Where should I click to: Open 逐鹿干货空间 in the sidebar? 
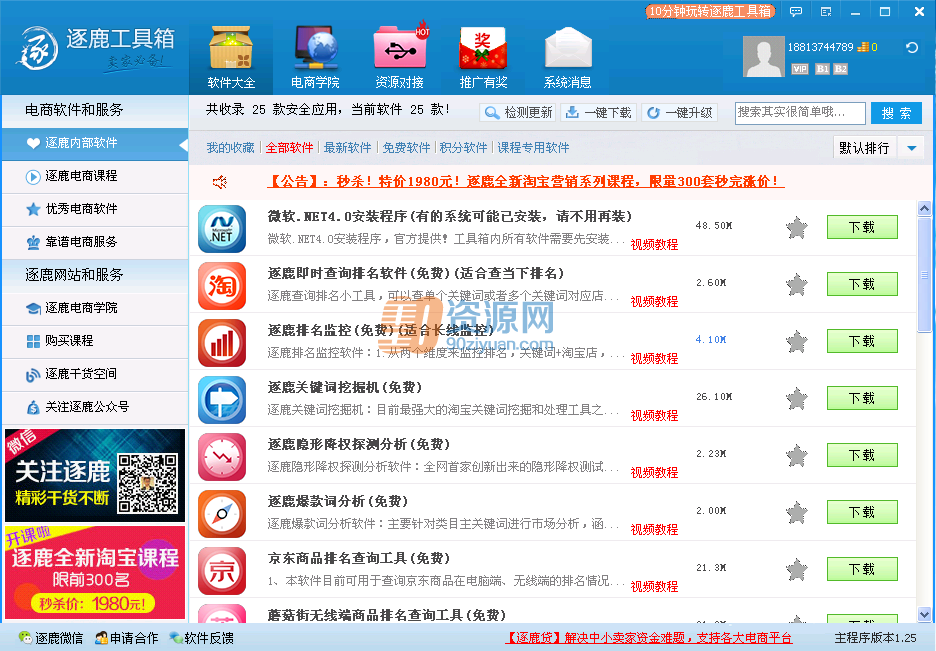[x=95, y=374]
